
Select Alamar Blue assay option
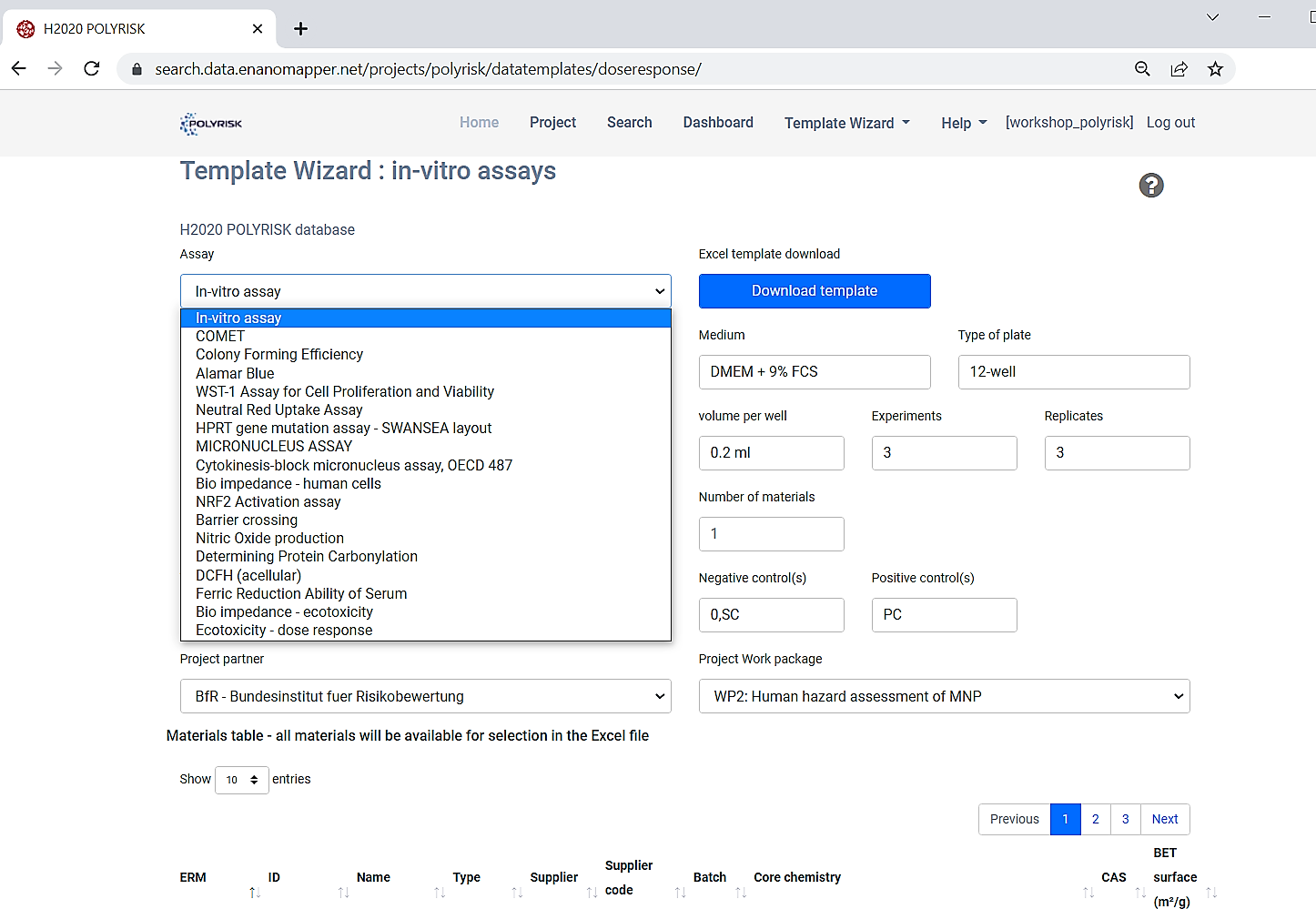pyautogui.click(x=235, y=373)
